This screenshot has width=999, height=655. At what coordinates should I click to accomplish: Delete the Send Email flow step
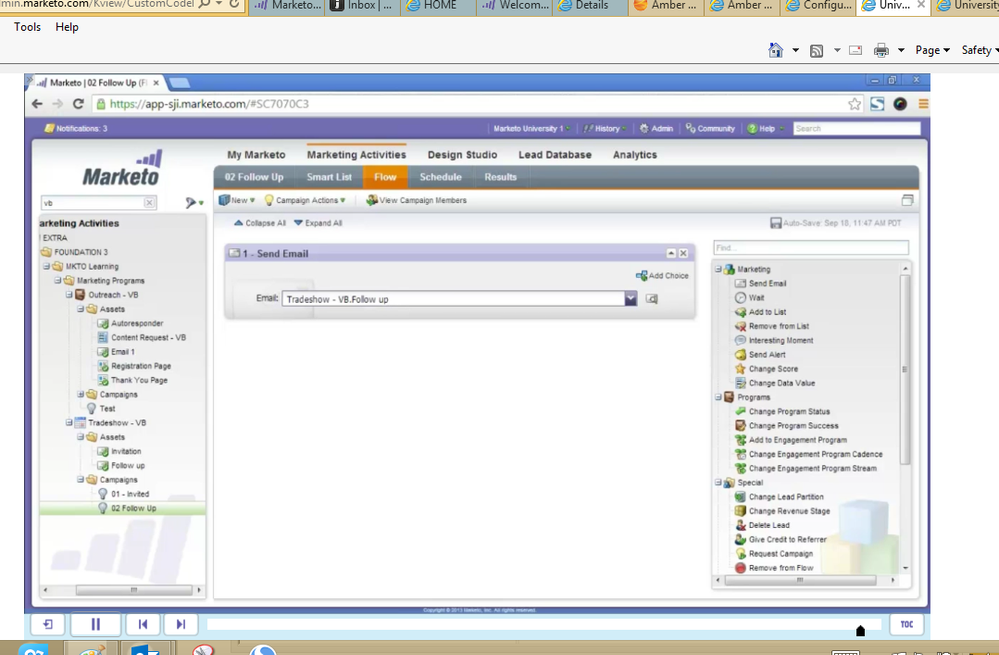coord(683,254)
